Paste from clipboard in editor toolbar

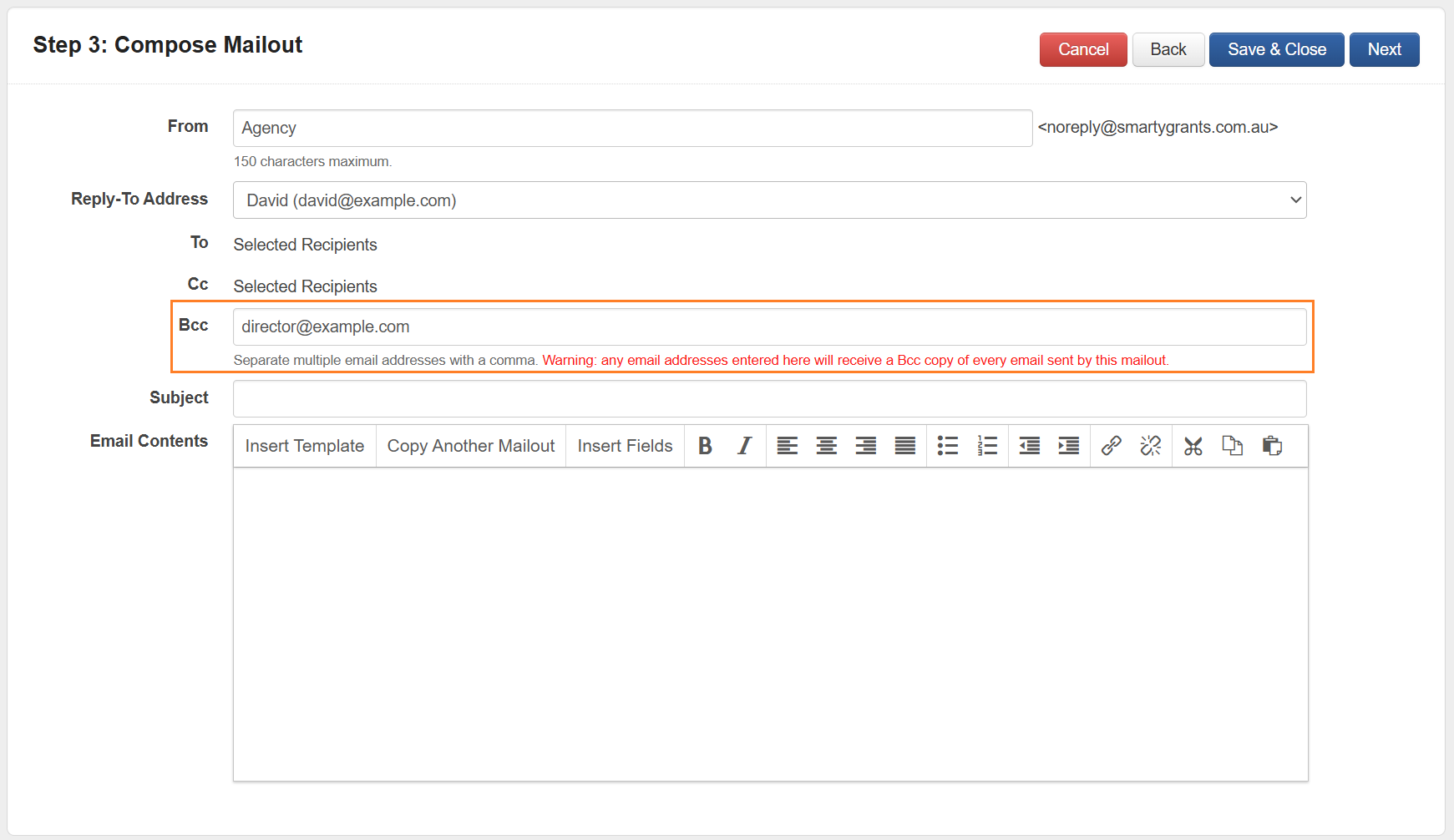[x=1272, y=446]
